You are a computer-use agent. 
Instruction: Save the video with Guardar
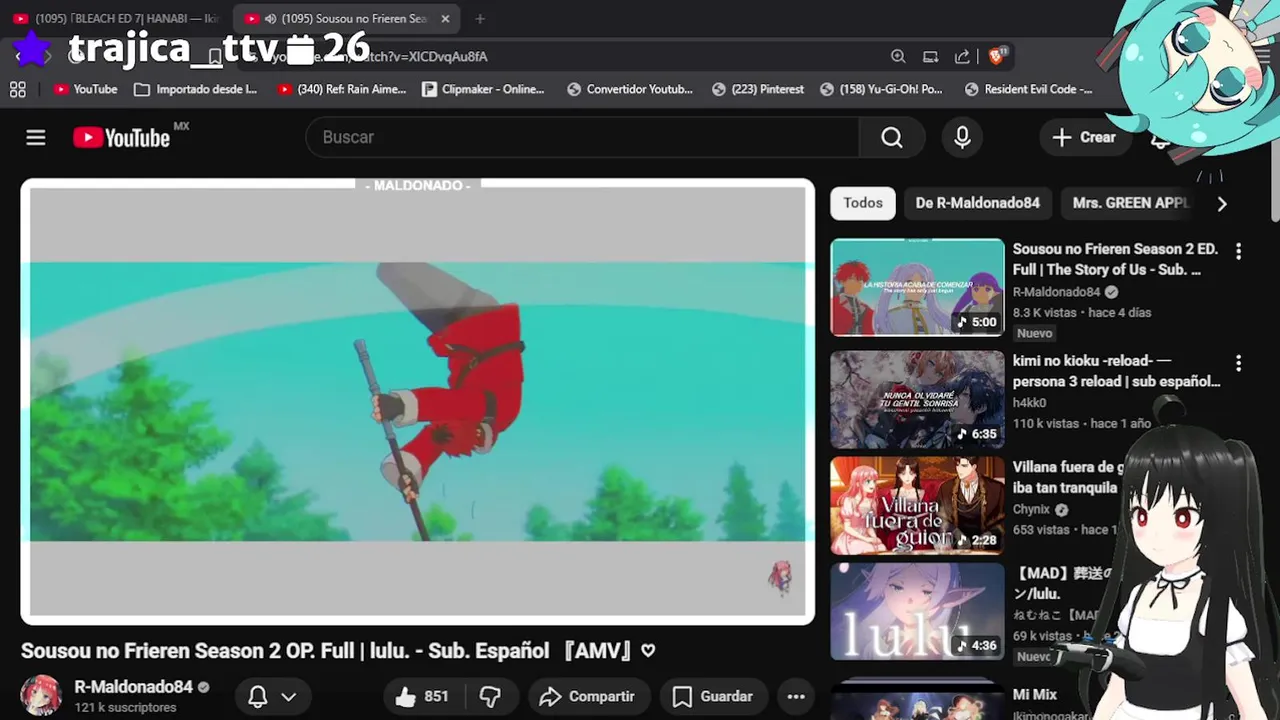click(x=712, y=696)
